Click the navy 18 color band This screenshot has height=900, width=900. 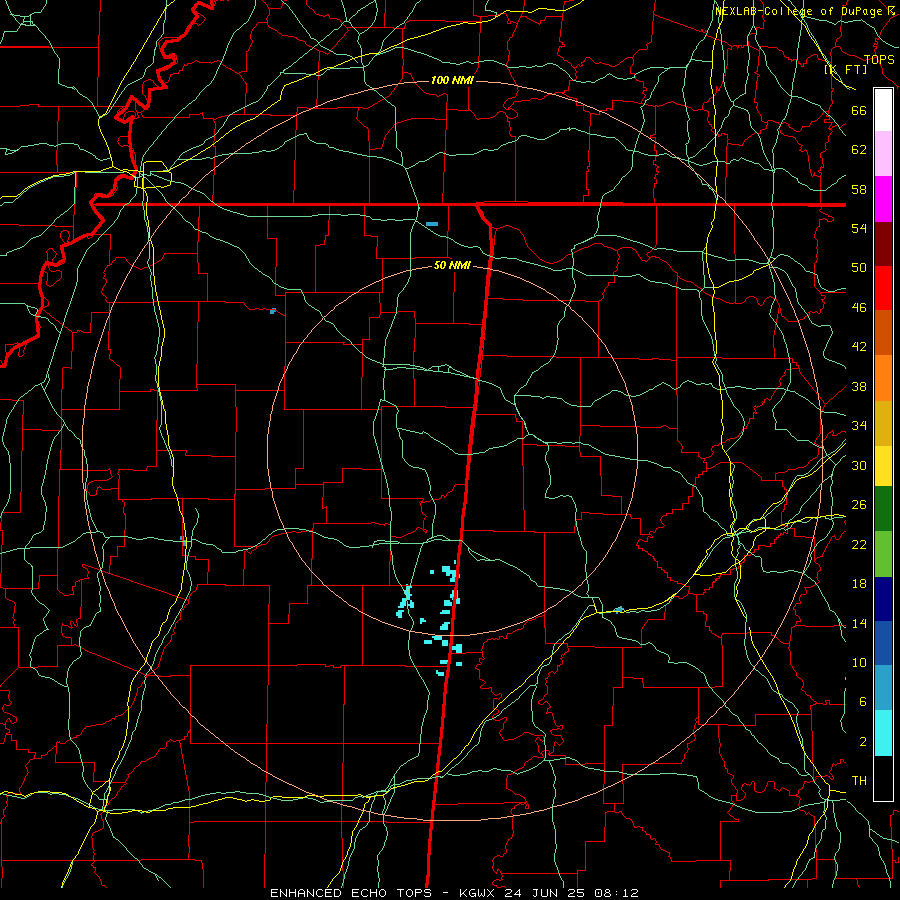[x=883, y=599]
